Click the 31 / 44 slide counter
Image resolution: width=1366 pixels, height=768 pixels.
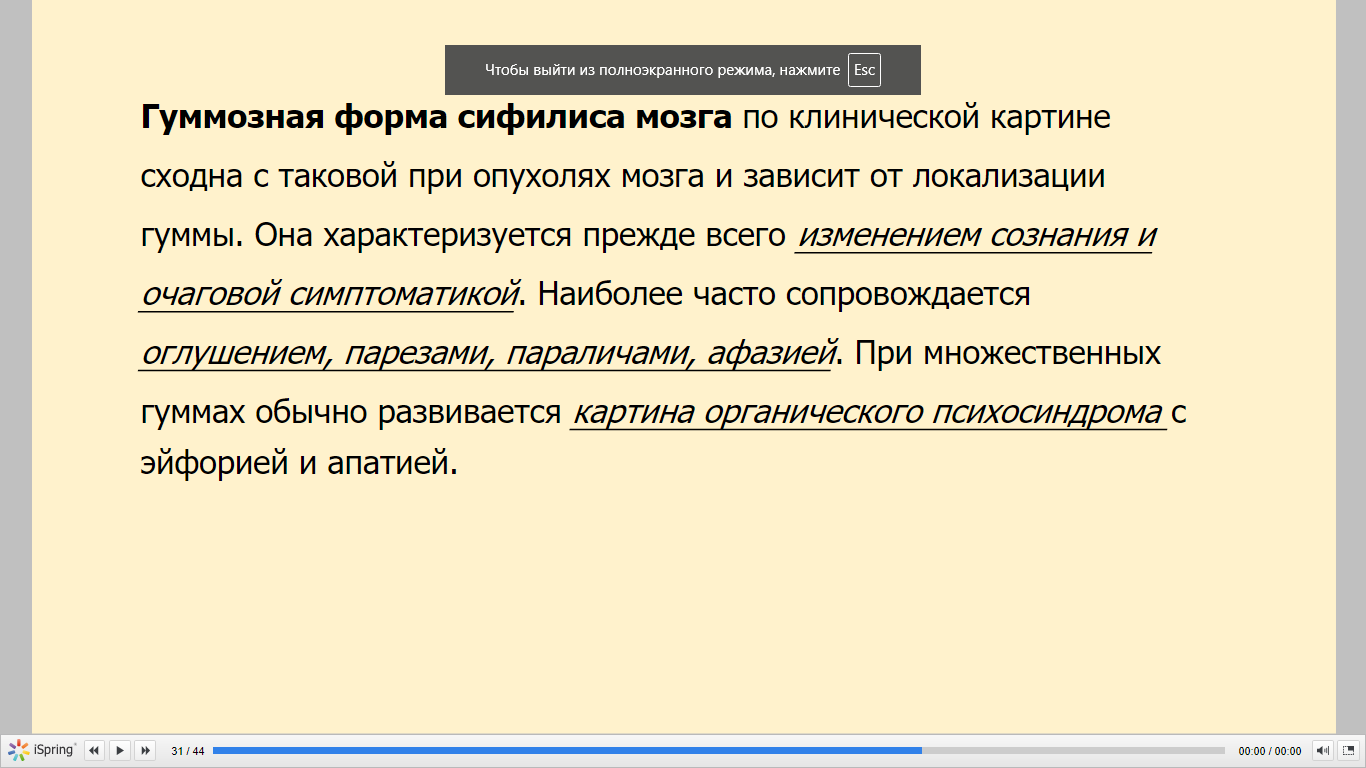pos(188,751)
